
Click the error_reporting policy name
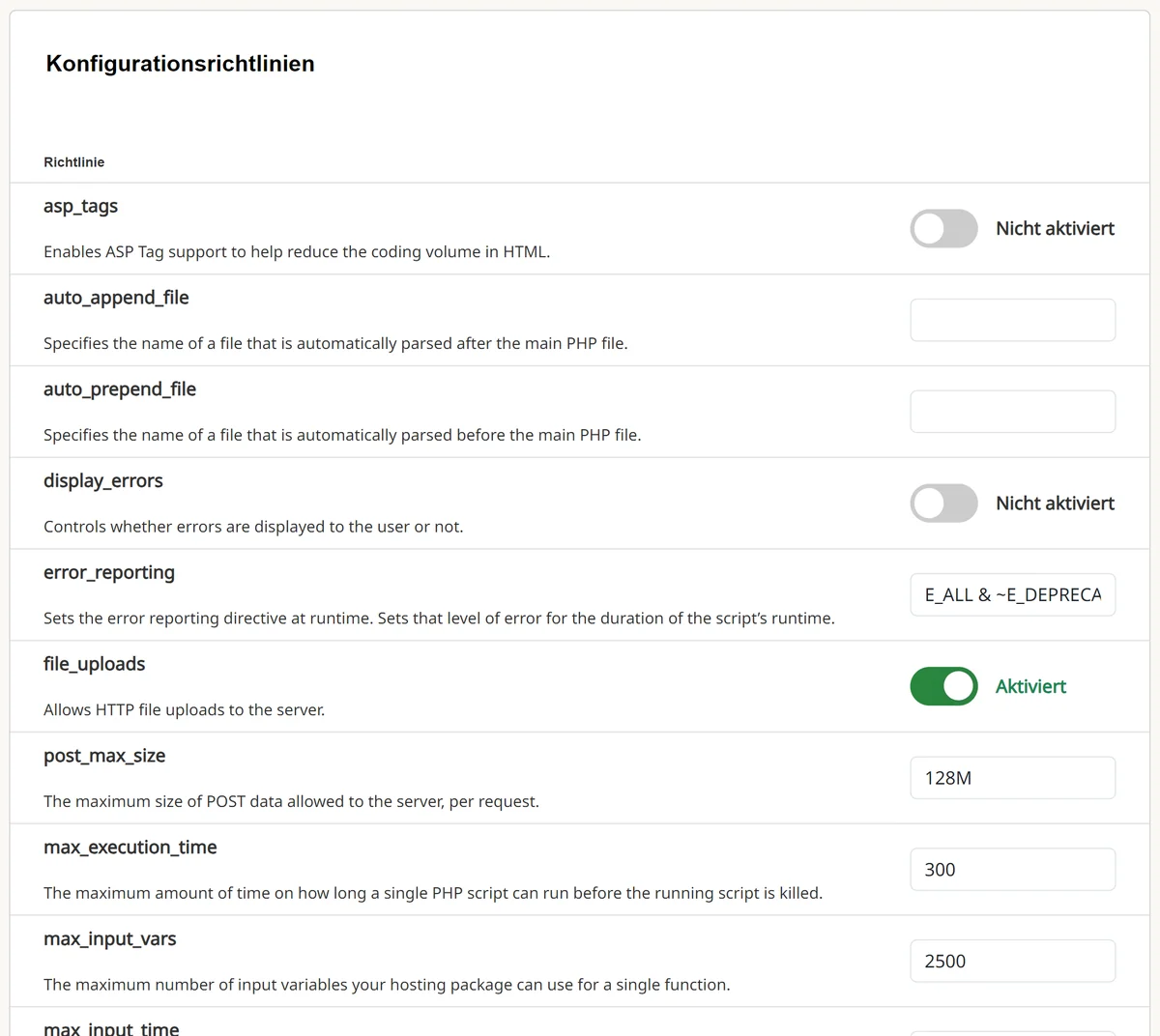click(109, 572)
